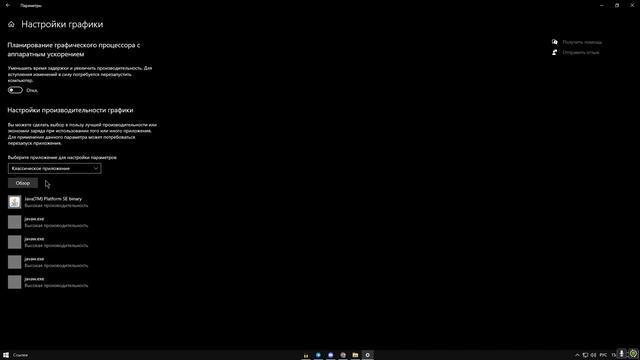
Task: Open File Explorer folder icon in taskbar
Action: 355,355
